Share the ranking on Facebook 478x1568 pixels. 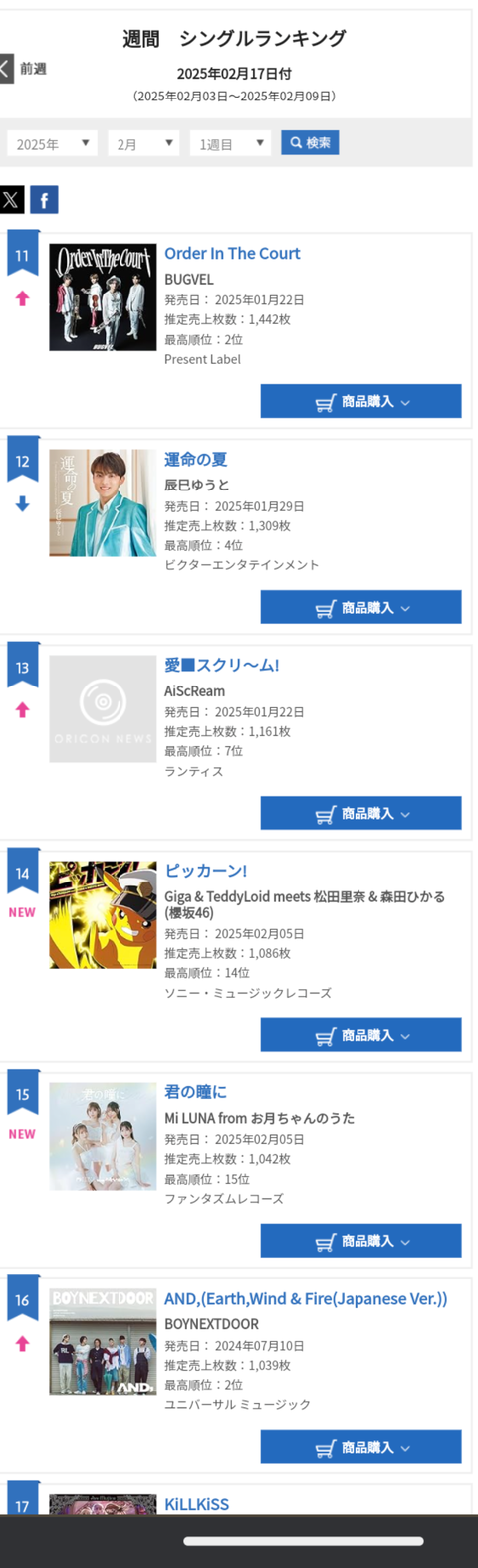coord(44,200)
